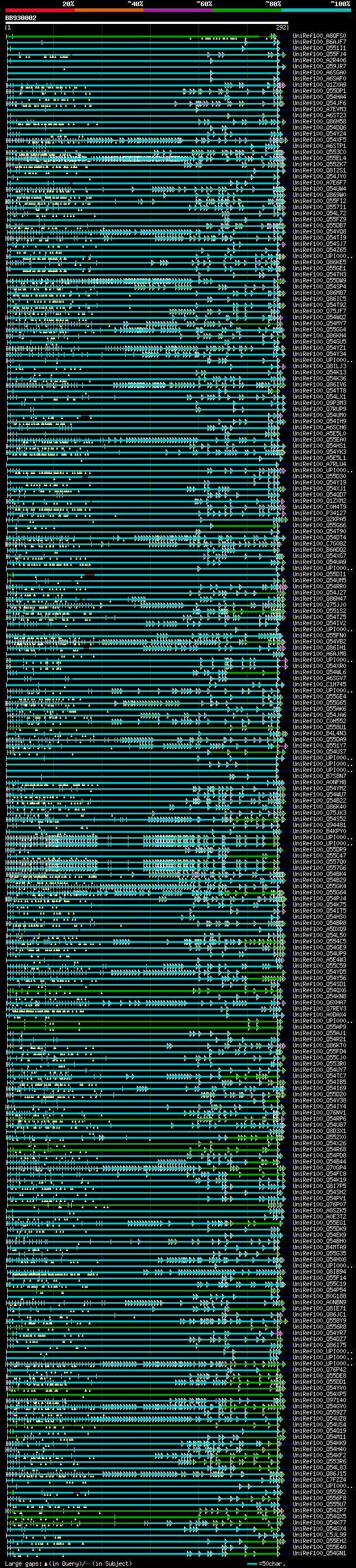
Task: Select the UniRef100_Q551Y7 entry
Action: (319, 745)
